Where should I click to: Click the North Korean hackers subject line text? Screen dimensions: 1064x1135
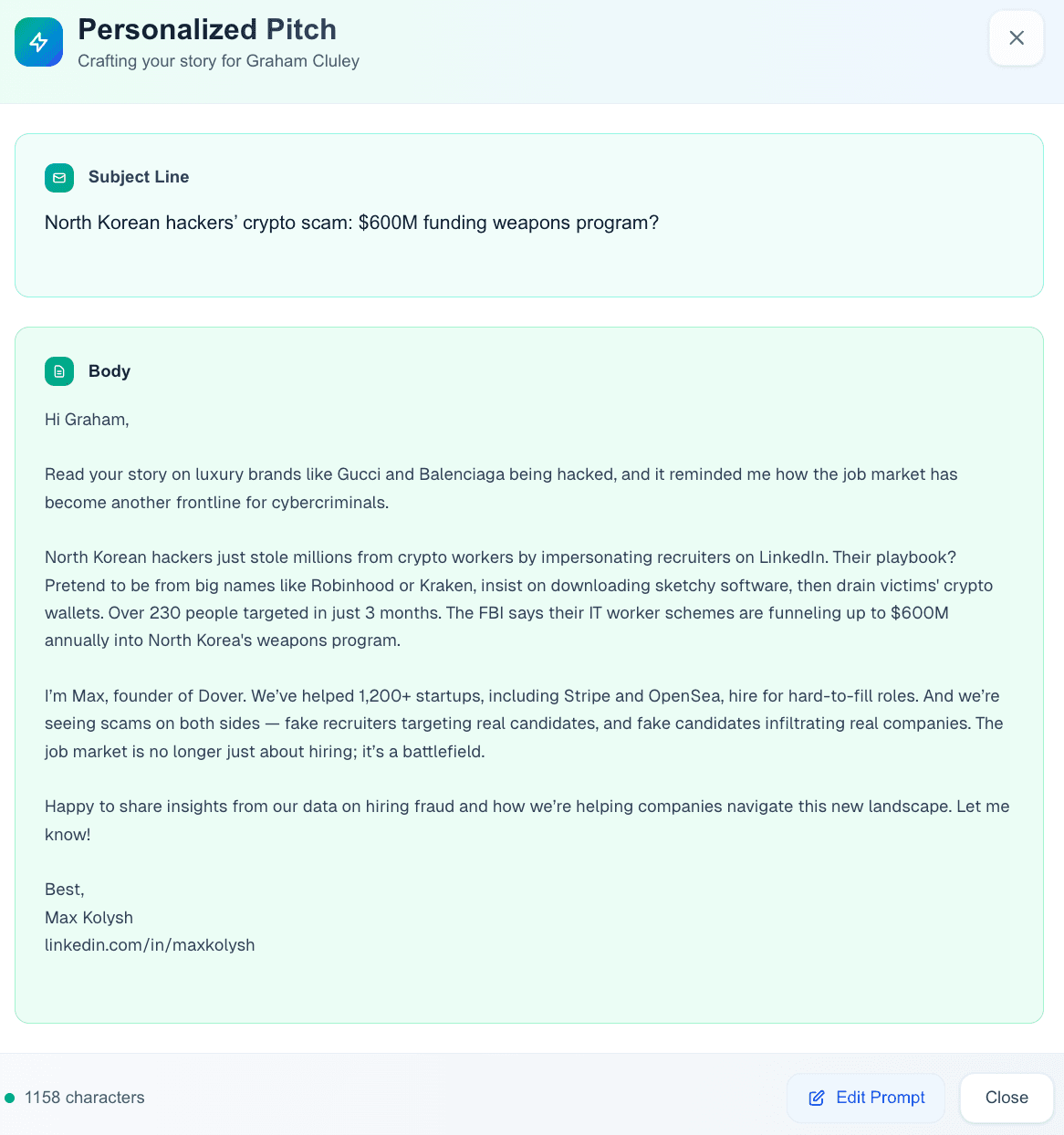pyautogui.click(x=351, y=223)
